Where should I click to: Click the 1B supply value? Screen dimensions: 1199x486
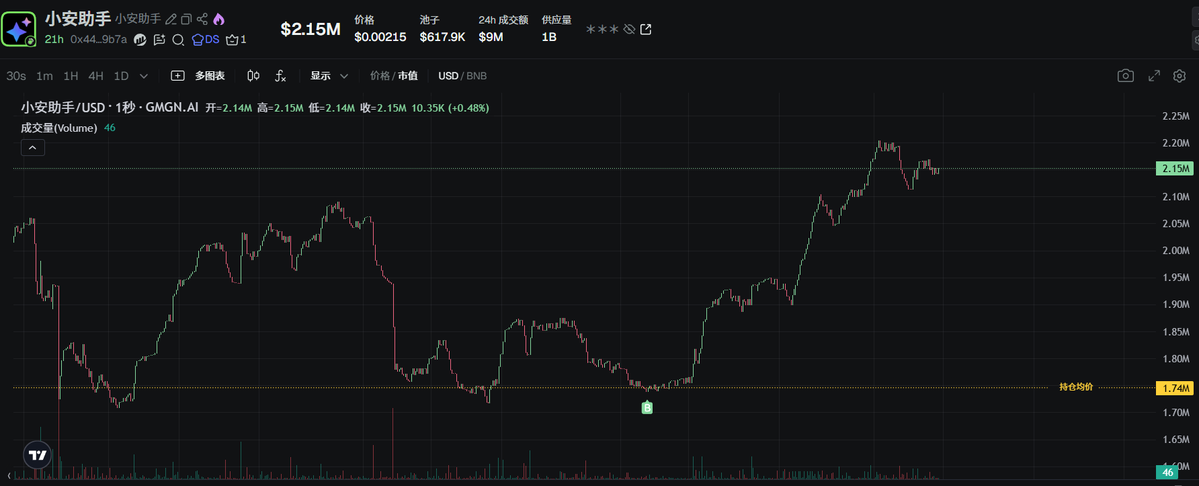549,36
